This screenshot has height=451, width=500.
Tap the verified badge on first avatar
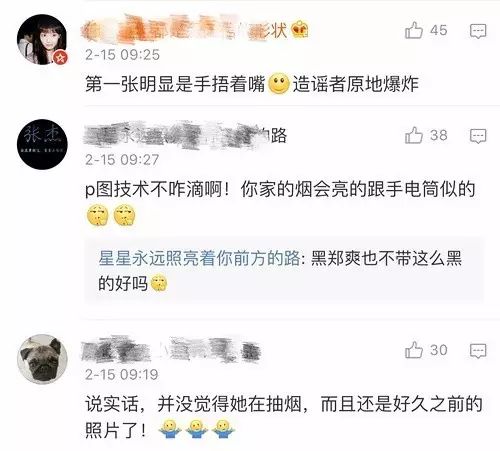(x=60, y=58)
